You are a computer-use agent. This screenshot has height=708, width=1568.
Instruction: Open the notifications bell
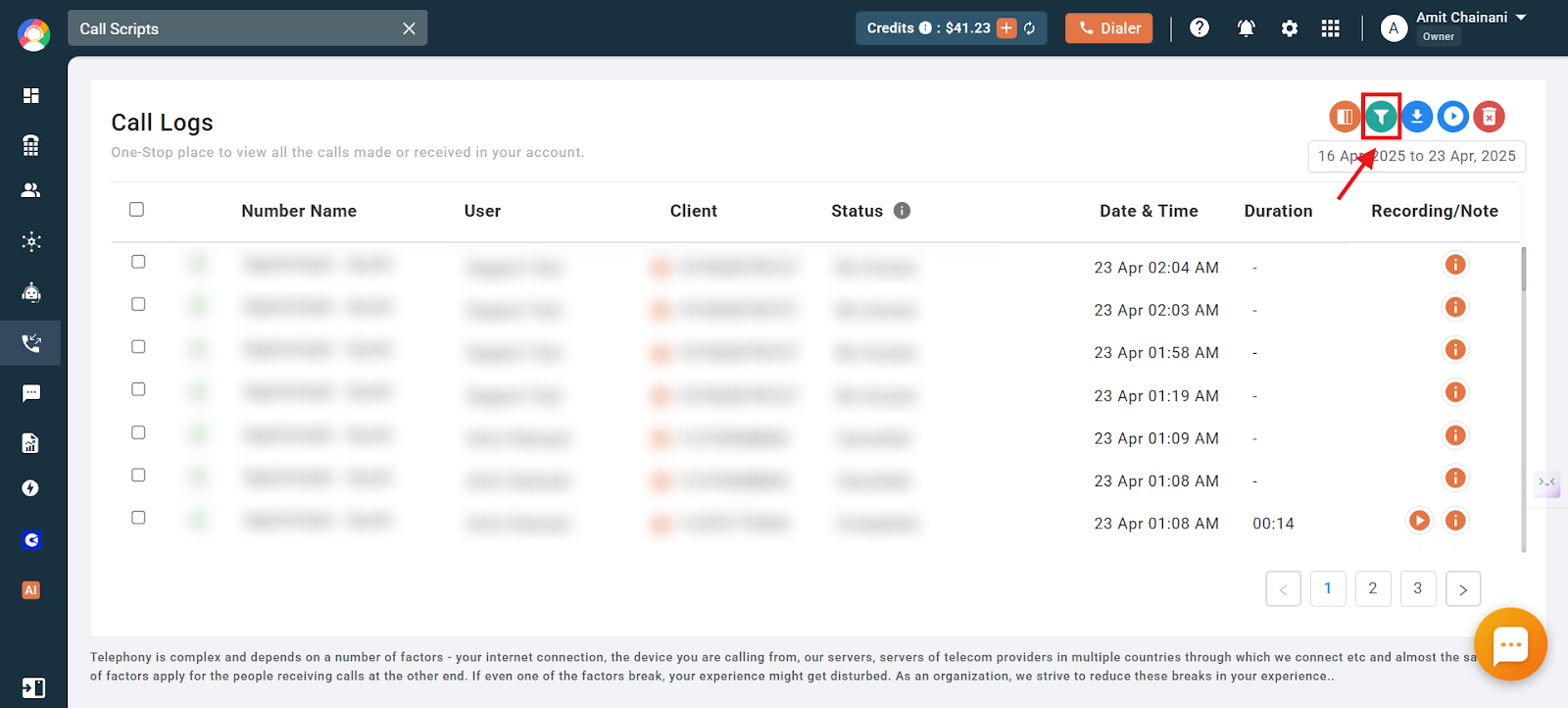[x=1246, y=28]
